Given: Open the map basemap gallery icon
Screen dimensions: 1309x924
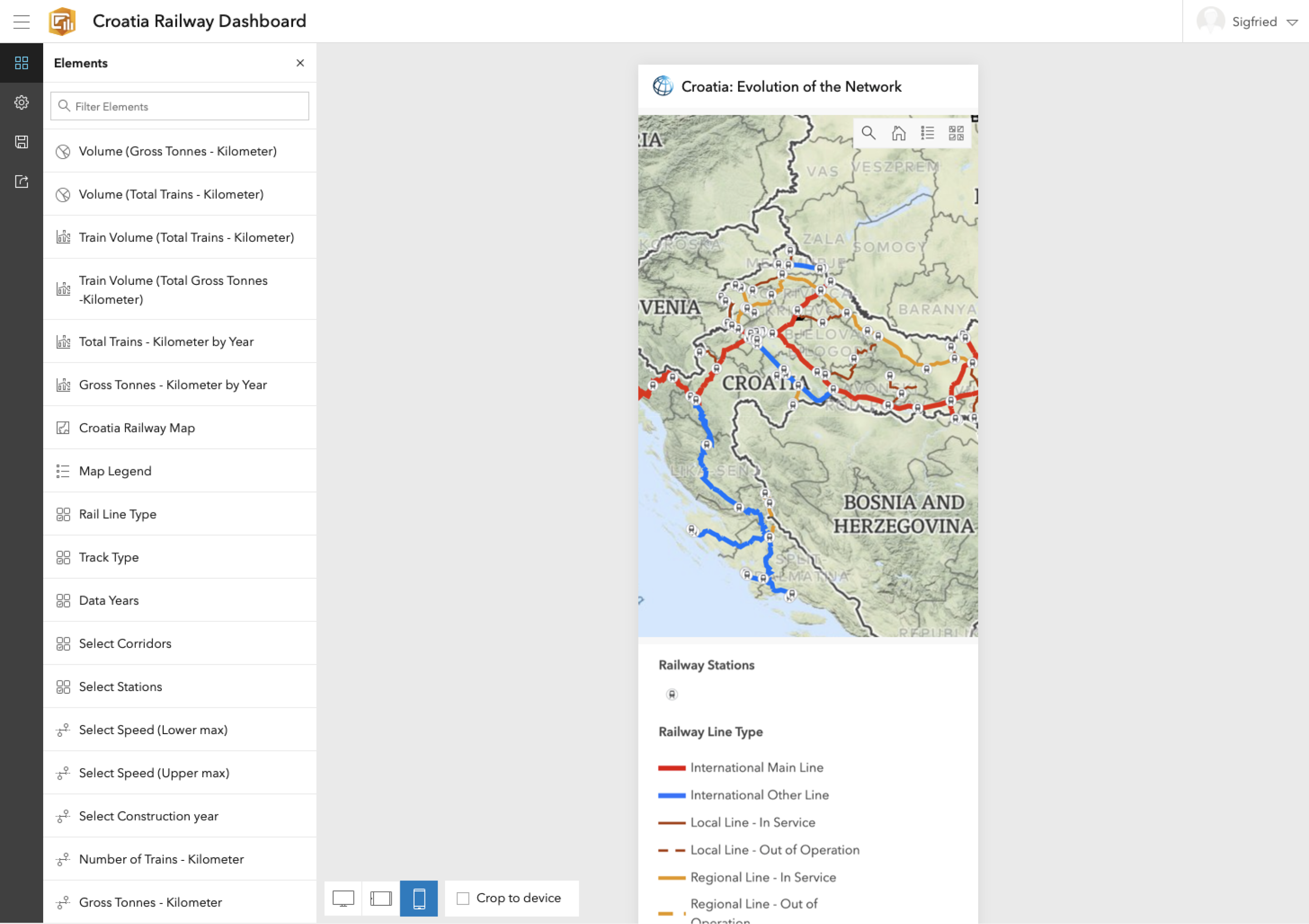Looking at the screenshot, I should (956, 133).
